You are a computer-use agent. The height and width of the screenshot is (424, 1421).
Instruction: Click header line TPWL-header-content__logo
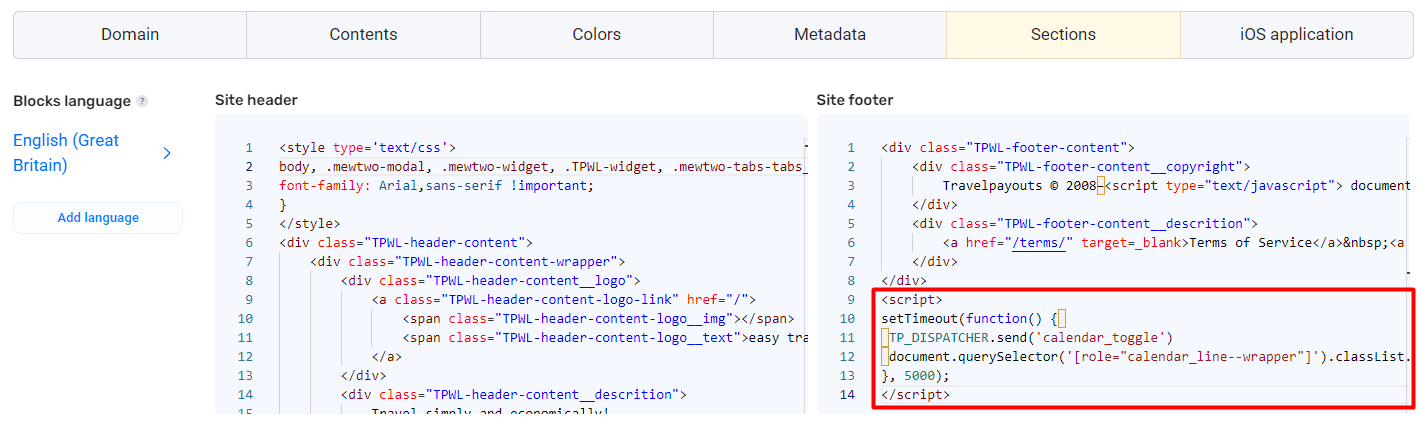490,280
